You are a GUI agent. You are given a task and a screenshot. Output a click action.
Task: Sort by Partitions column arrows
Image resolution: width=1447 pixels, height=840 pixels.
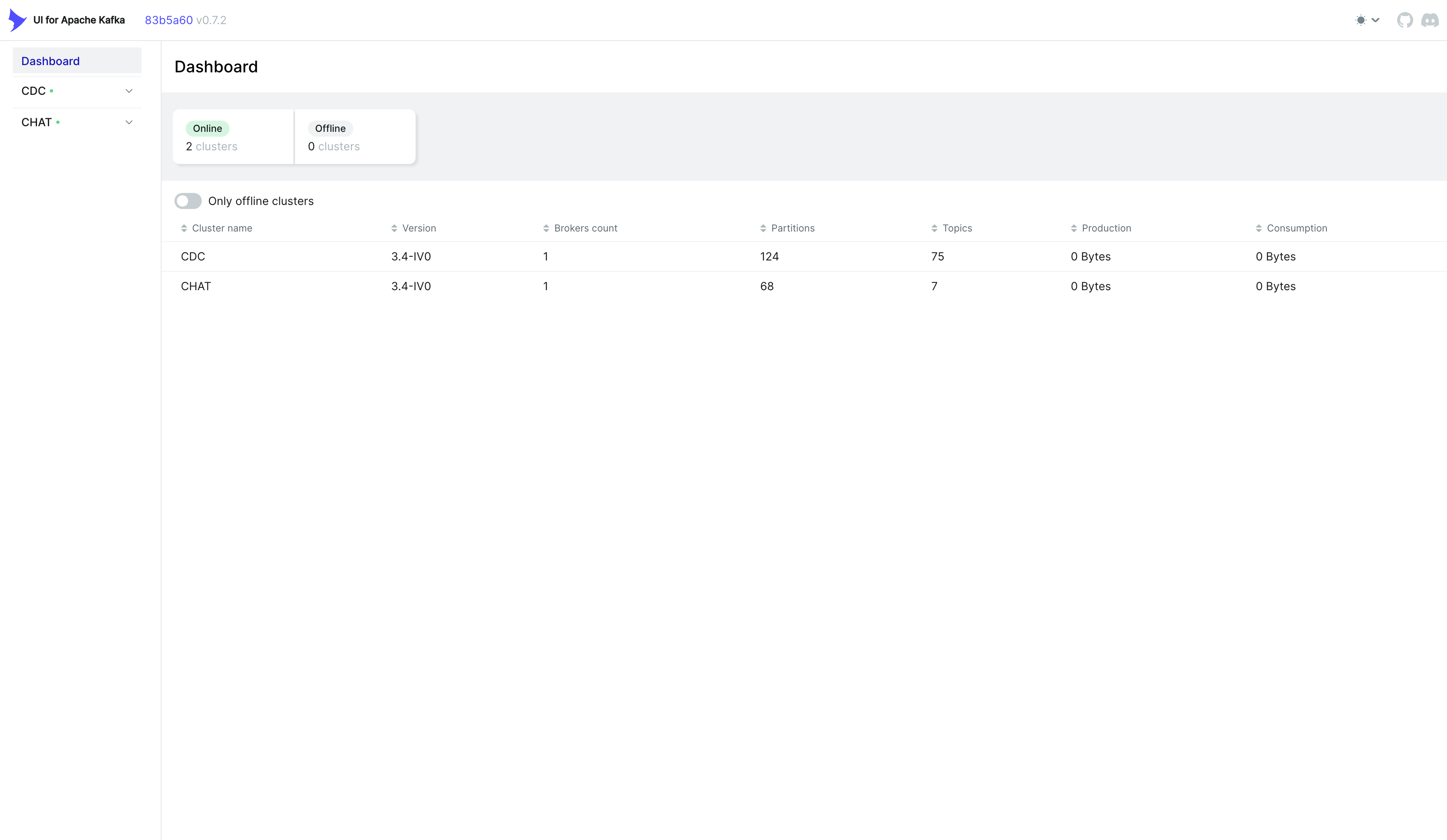click(x=762, y=229)
